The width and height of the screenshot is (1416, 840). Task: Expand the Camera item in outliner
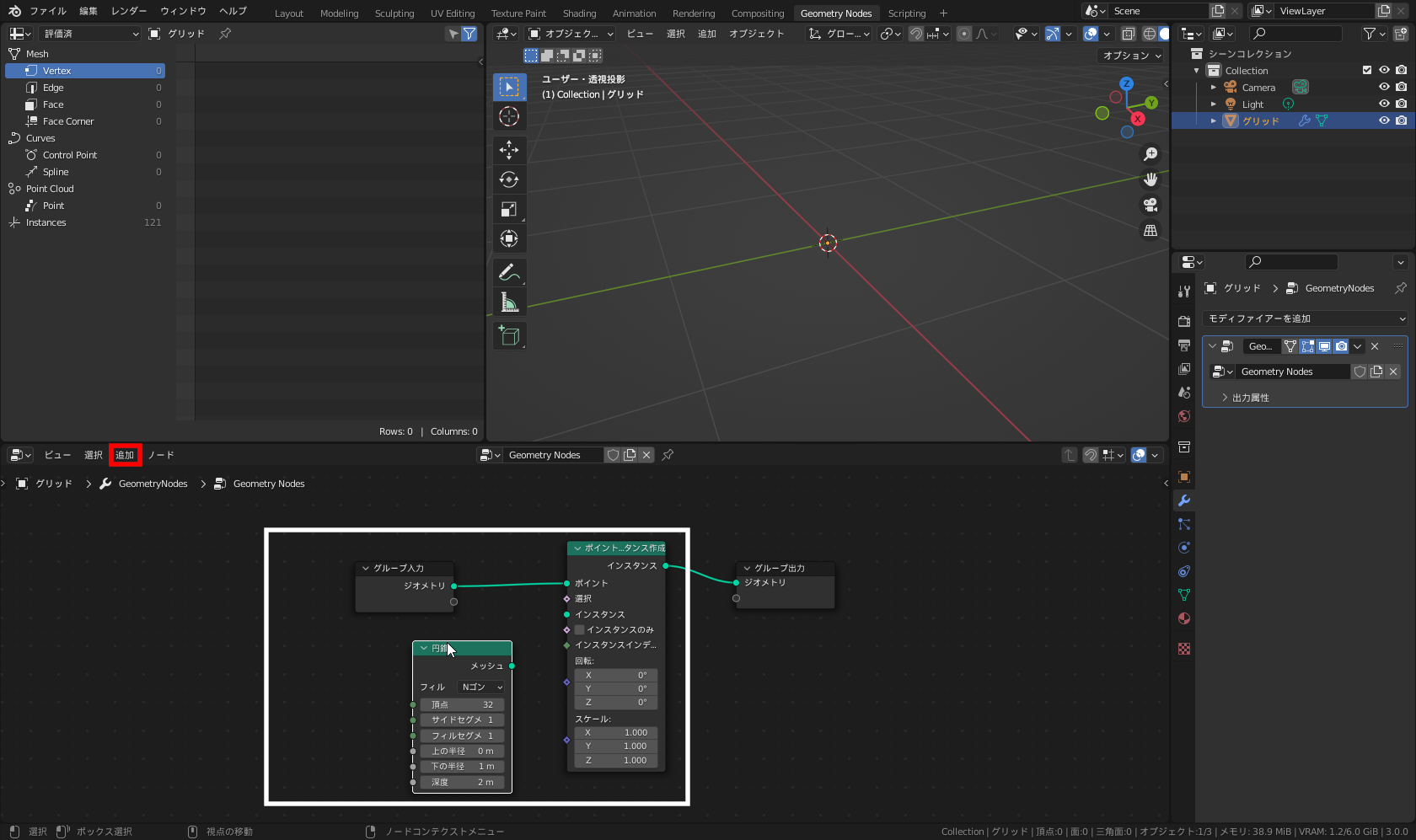tap(1214, 88)
